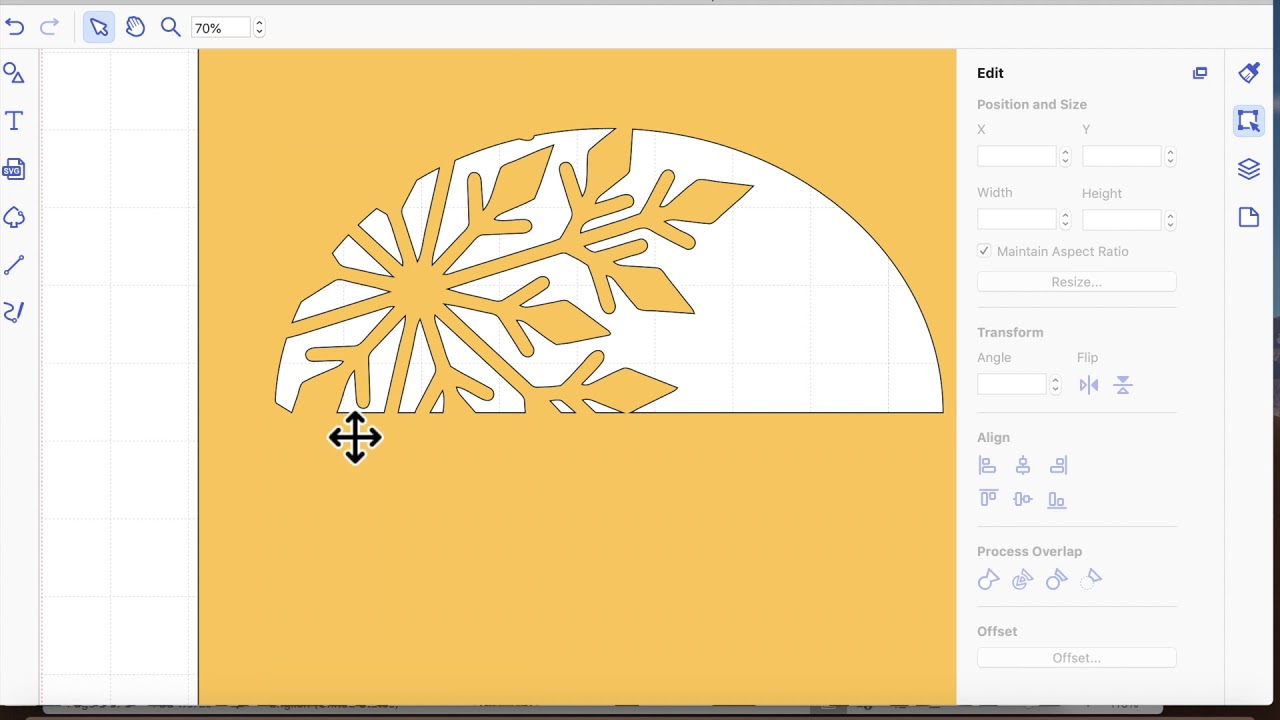Align objects to the right edge

(1058, 465)
